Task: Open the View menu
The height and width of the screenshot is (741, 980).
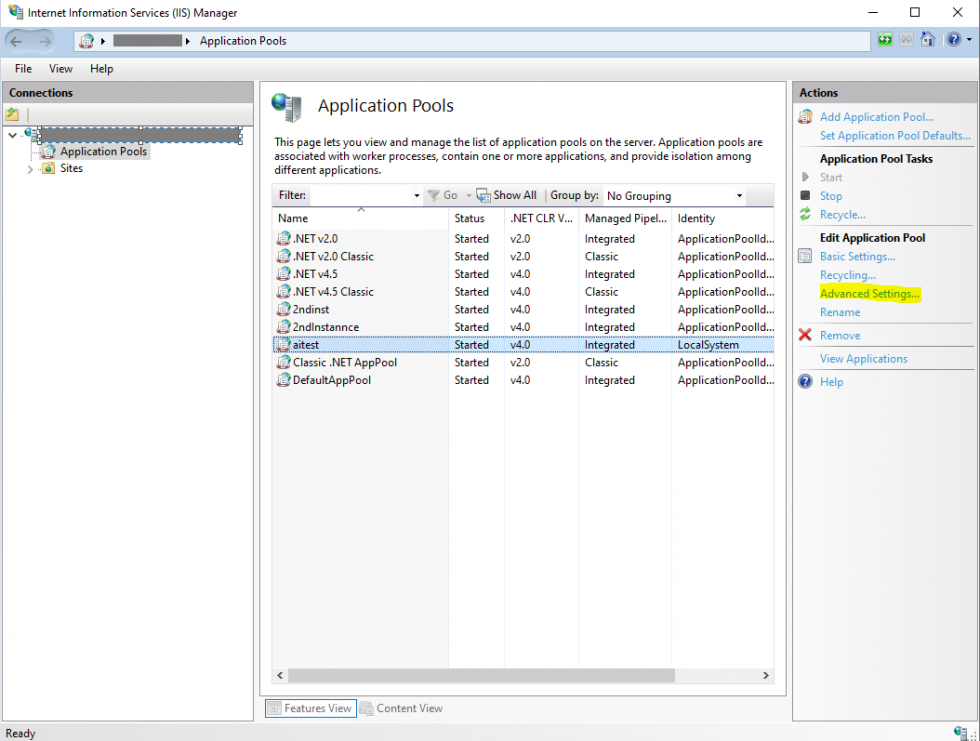Action: (x=60, y=68)
